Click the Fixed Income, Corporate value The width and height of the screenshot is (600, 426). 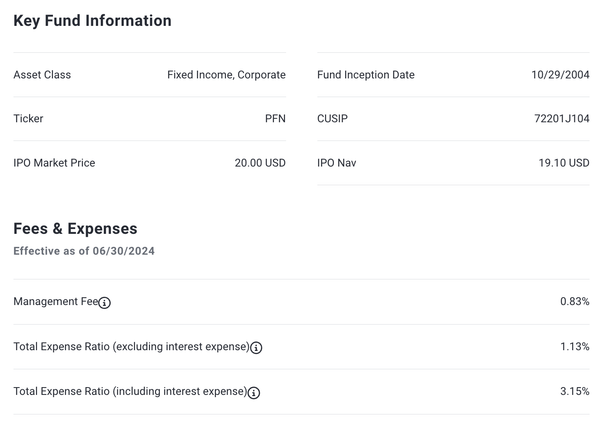[x=227, y=75]
